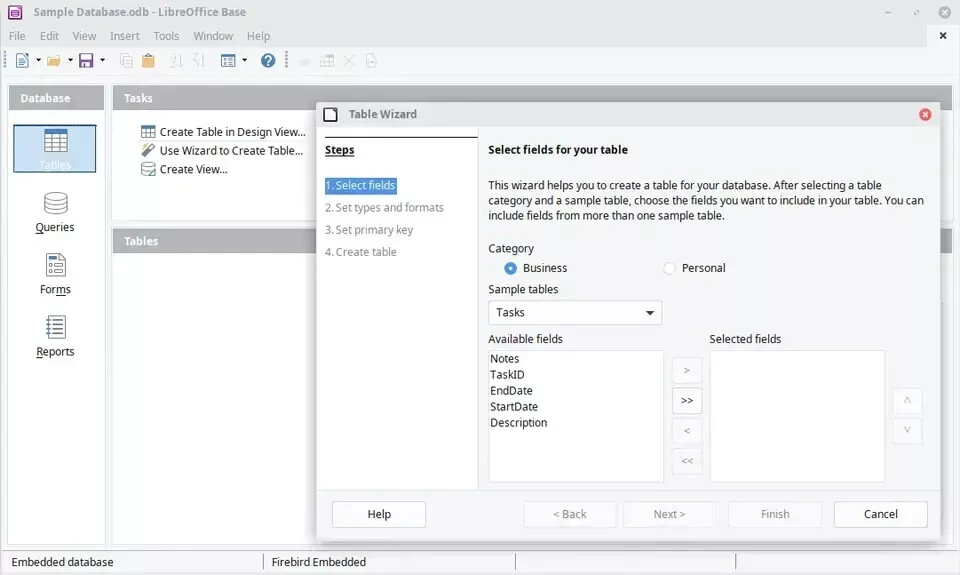Click the Cancel button

(x=880, y=514)
